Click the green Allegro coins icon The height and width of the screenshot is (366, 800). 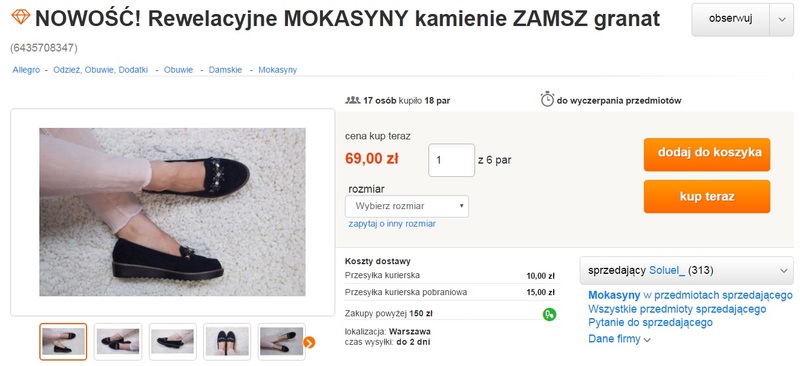click(x=549, y=314)
